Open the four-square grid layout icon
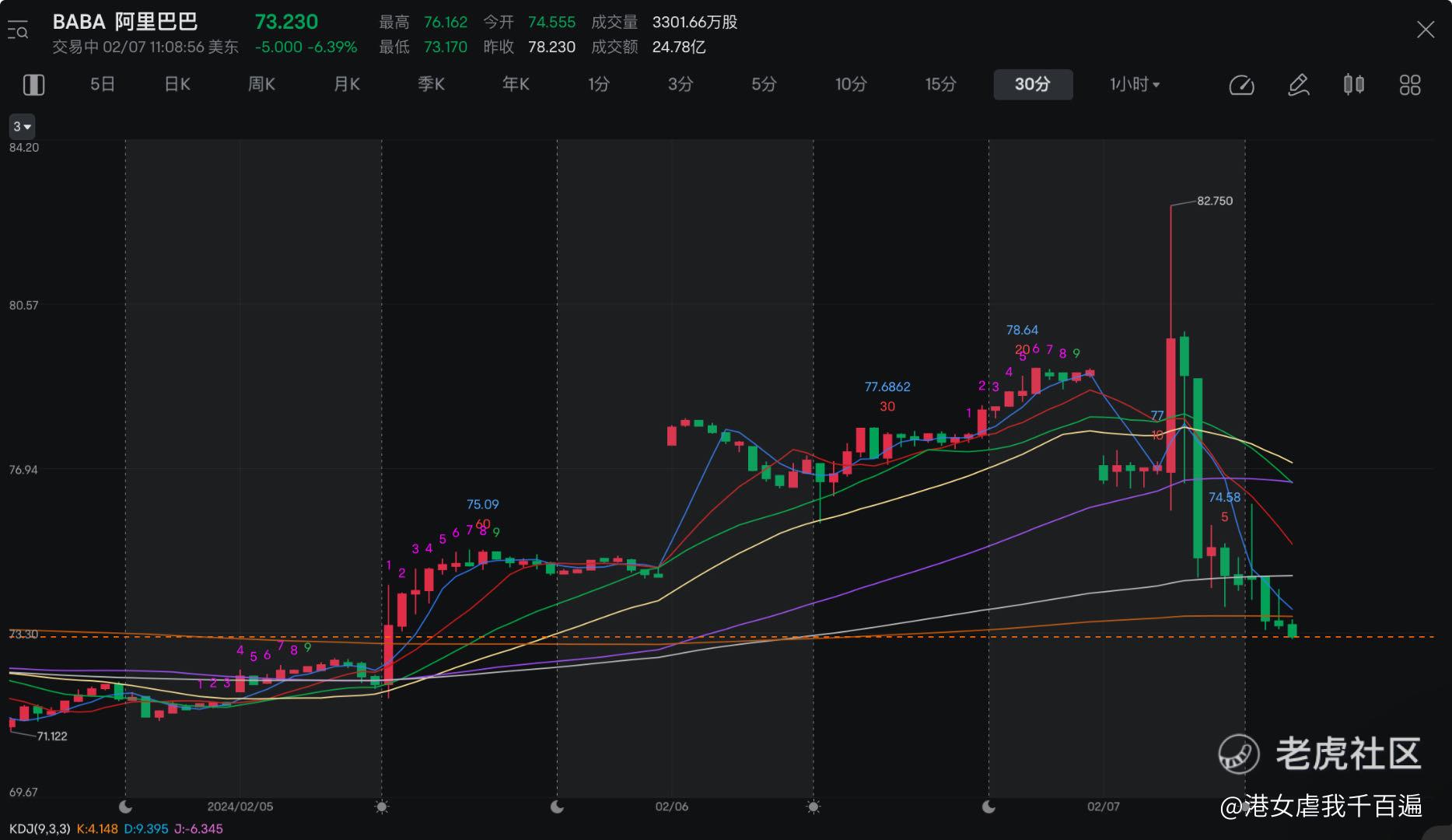 [x=1410, y=85]
